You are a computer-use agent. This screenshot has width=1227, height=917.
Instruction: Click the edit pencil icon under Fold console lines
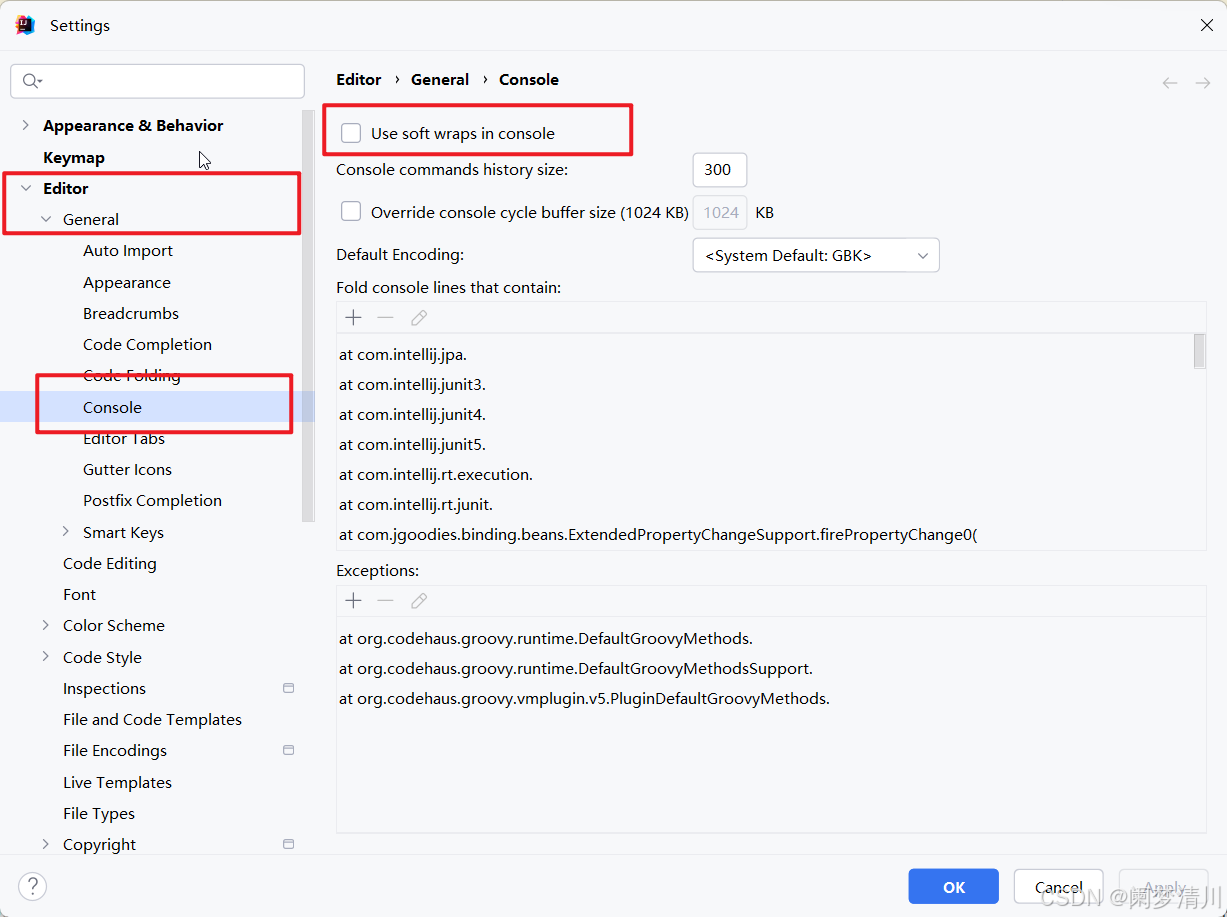[x=419, y=318]
